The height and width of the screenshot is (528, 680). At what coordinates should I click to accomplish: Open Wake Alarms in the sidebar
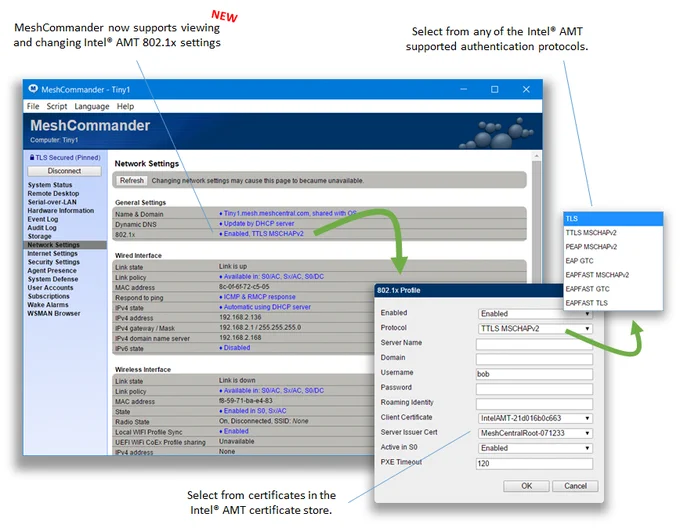[48, 305]
